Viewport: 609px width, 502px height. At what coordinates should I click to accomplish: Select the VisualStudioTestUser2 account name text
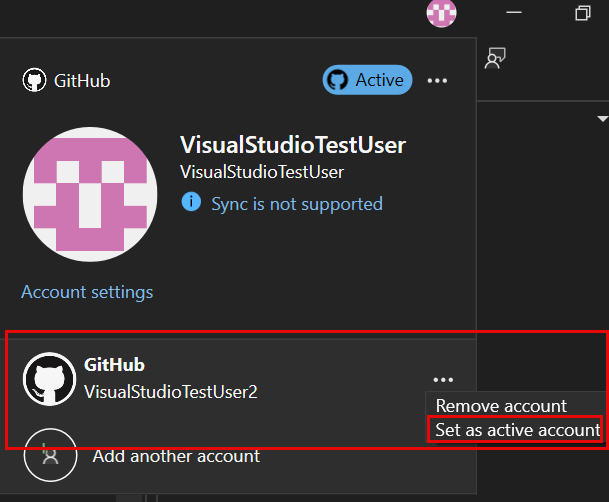171,392
